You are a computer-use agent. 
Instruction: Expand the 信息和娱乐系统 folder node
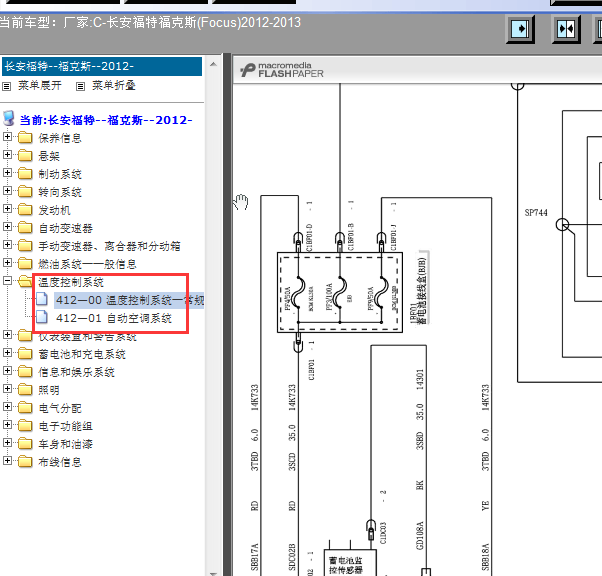7,371
